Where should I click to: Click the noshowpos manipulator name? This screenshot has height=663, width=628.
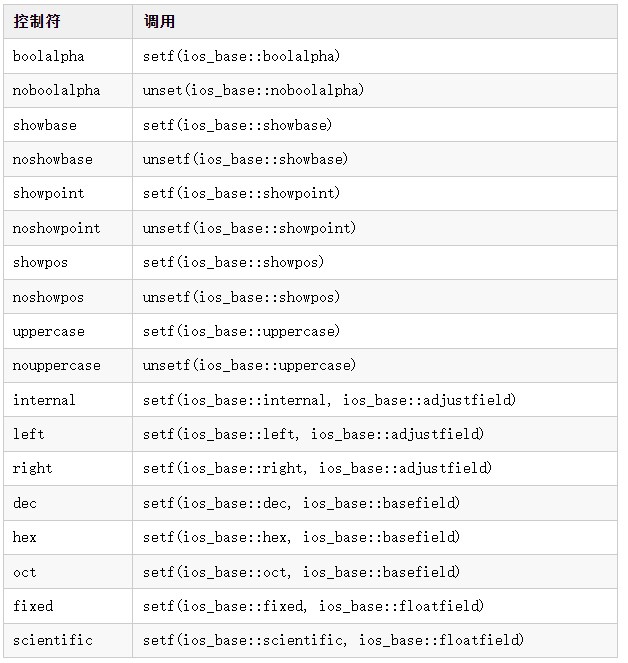[49, 297]
